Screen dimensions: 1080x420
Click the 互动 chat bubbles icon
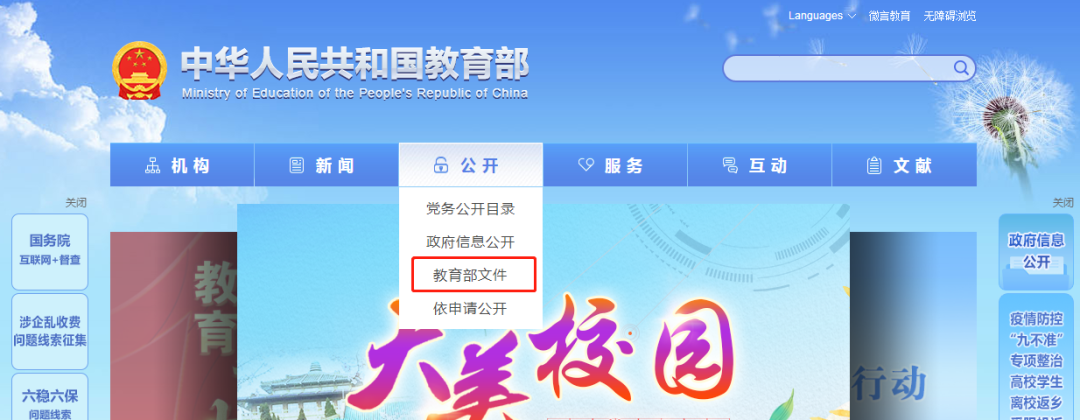pos(730,165)
